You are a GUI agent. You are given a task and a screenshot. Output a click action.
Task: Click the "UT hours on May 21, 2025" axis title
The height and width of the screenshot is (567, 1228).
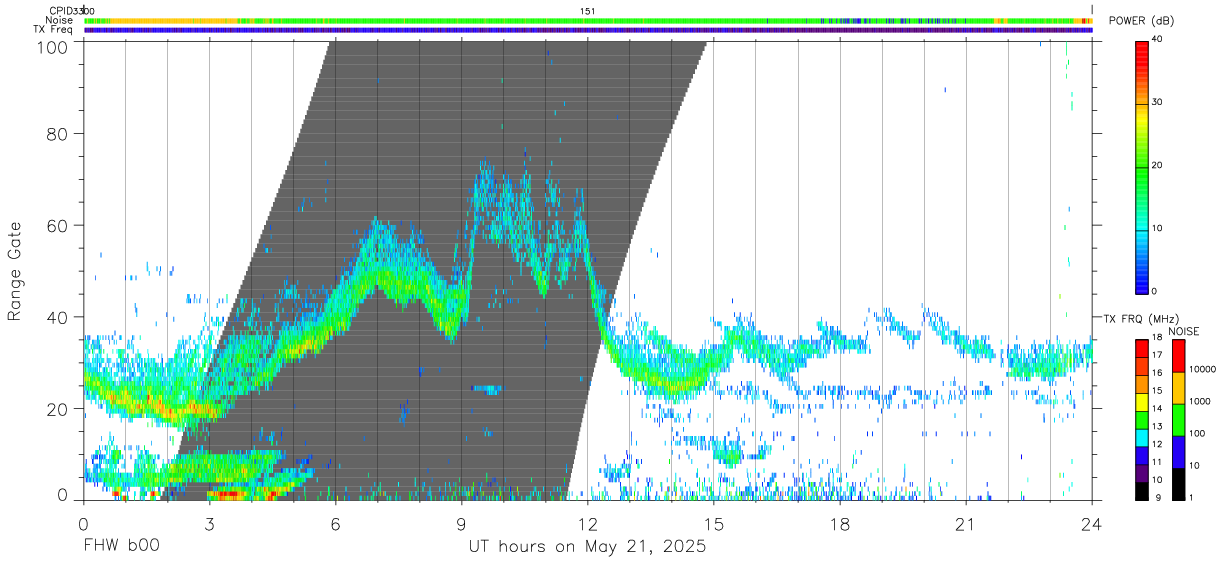tap(587, 547)
